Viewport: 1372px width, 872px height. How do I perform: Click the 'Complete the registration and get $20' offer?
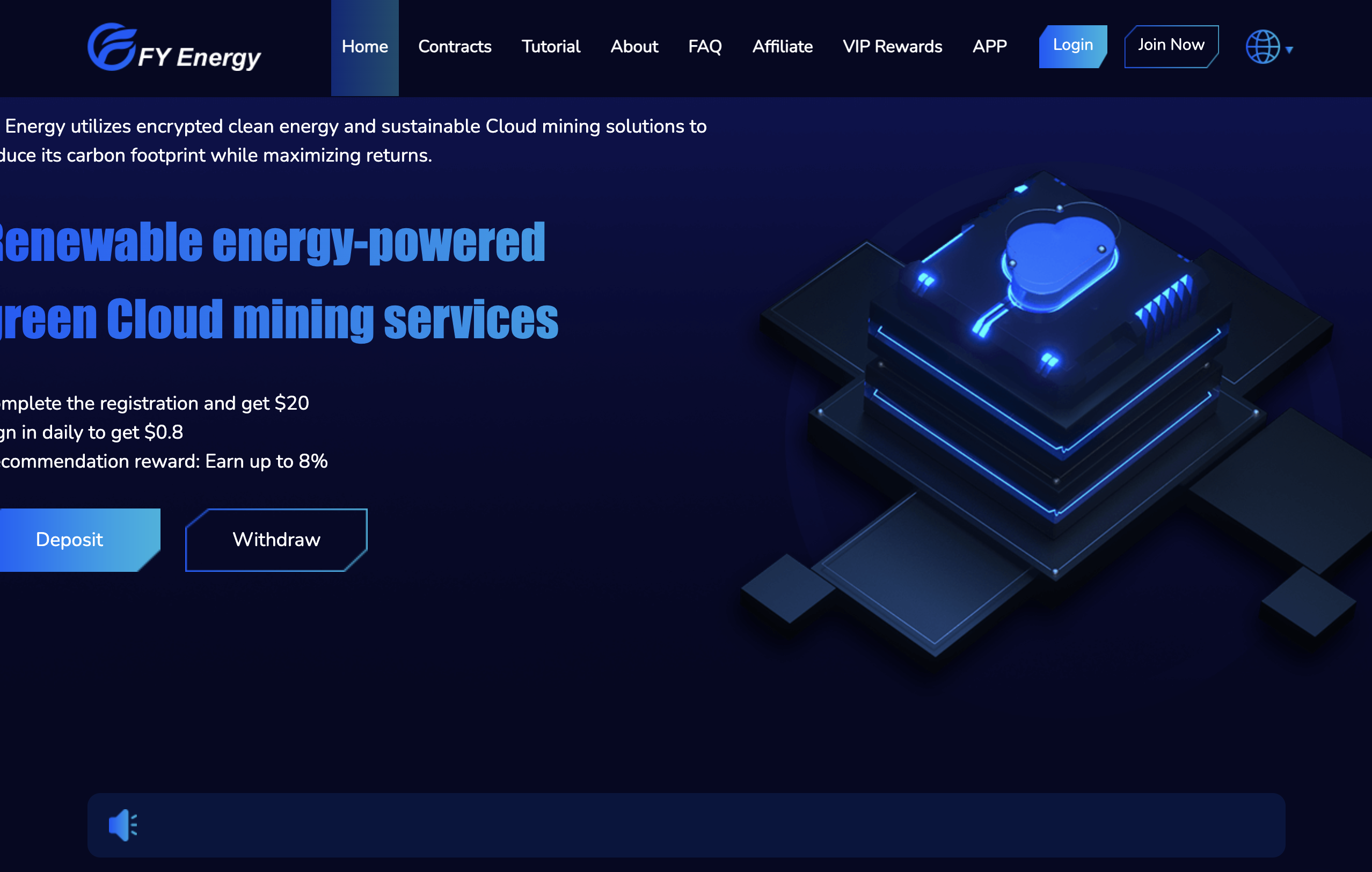click(154, 403)
